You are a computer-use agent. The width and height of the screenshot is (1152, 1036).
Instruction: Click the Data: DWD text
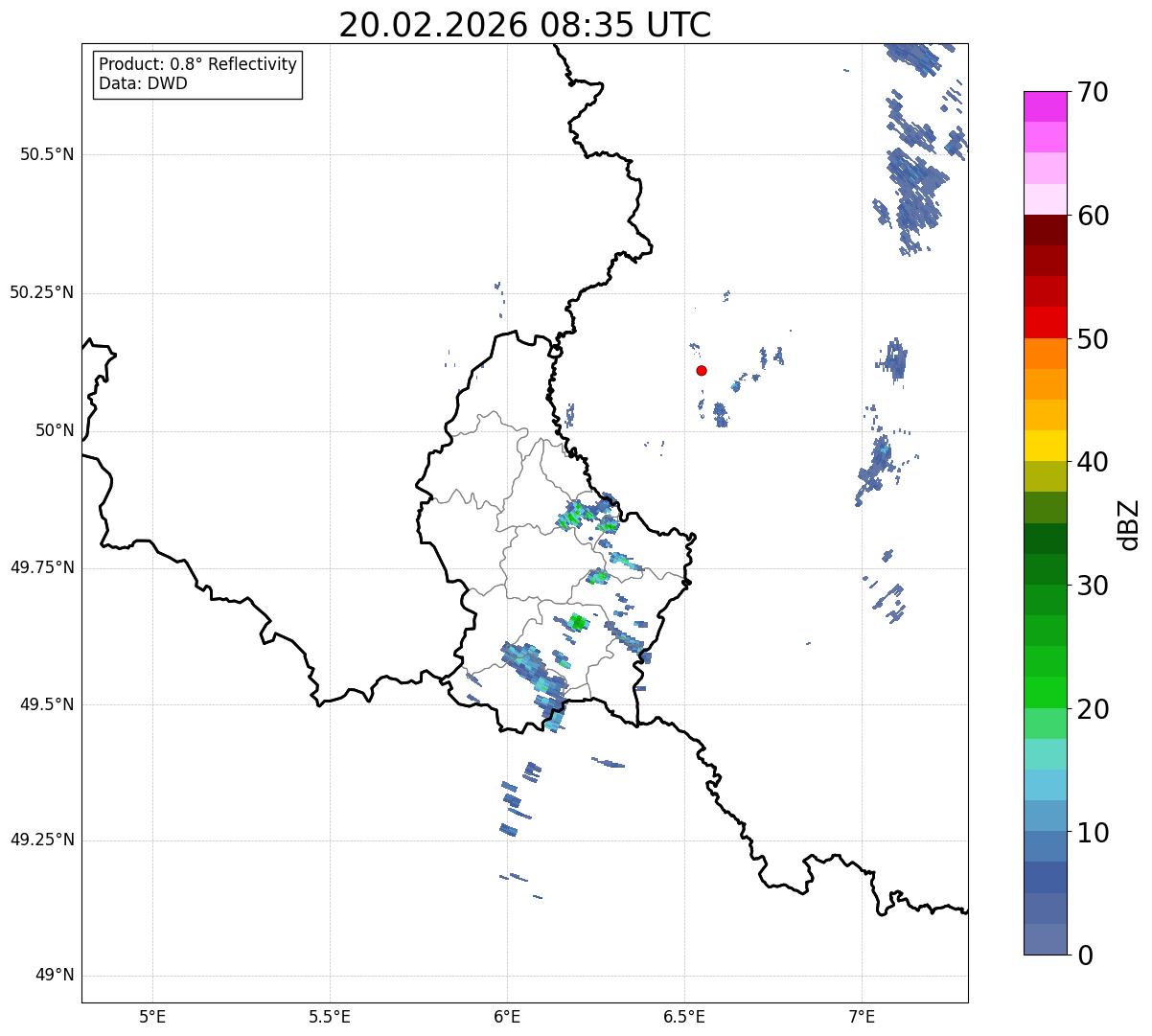click(x=144, y=83)
